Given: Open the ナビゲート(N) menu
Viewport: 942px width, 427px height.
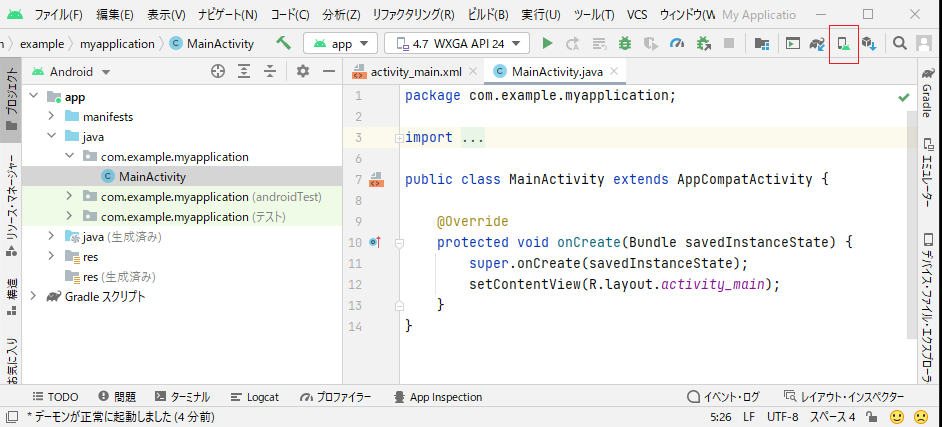Looking at the screenshot, I should pos(228,14).
